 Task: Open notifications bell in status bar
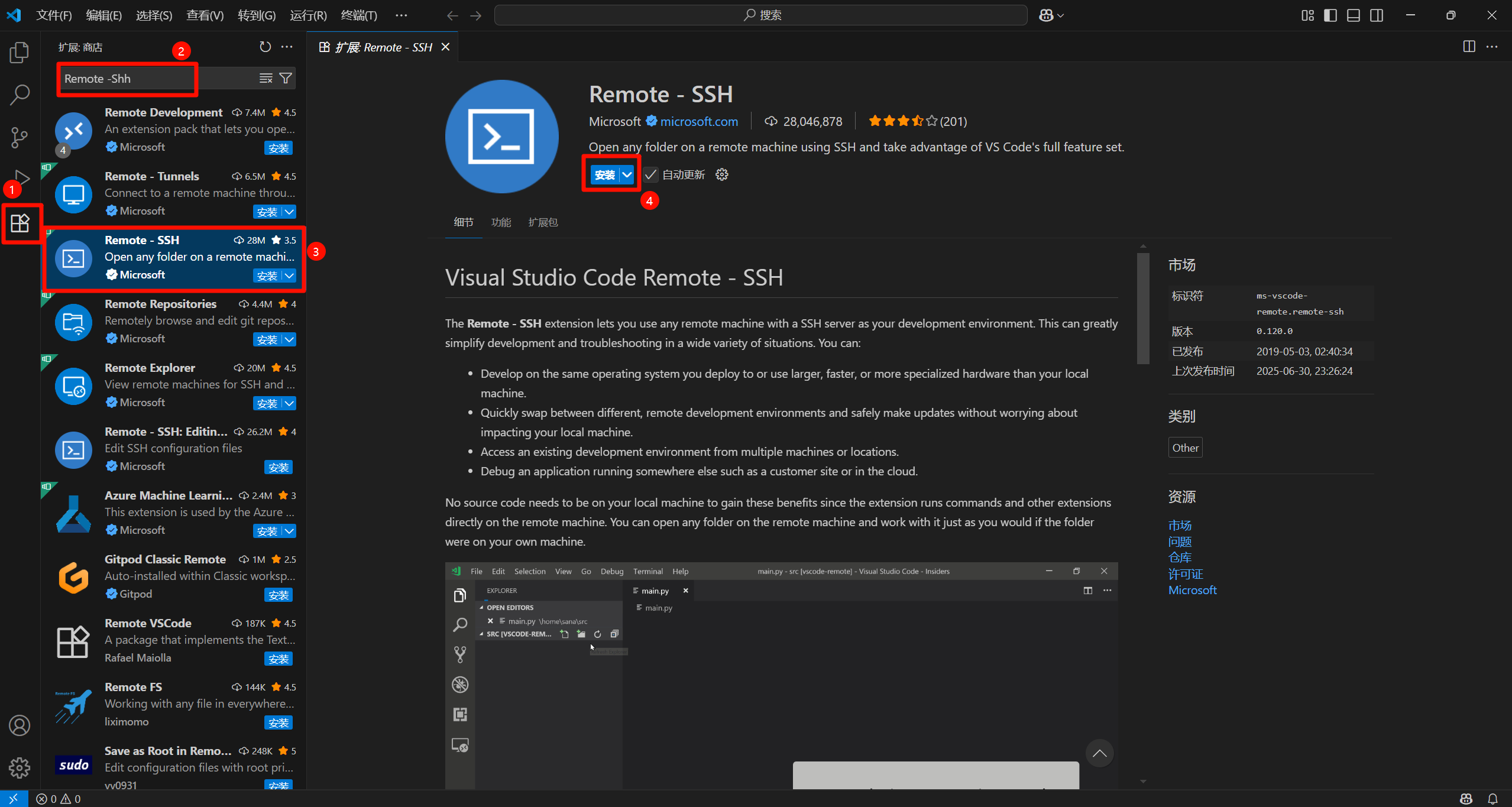1492,799
